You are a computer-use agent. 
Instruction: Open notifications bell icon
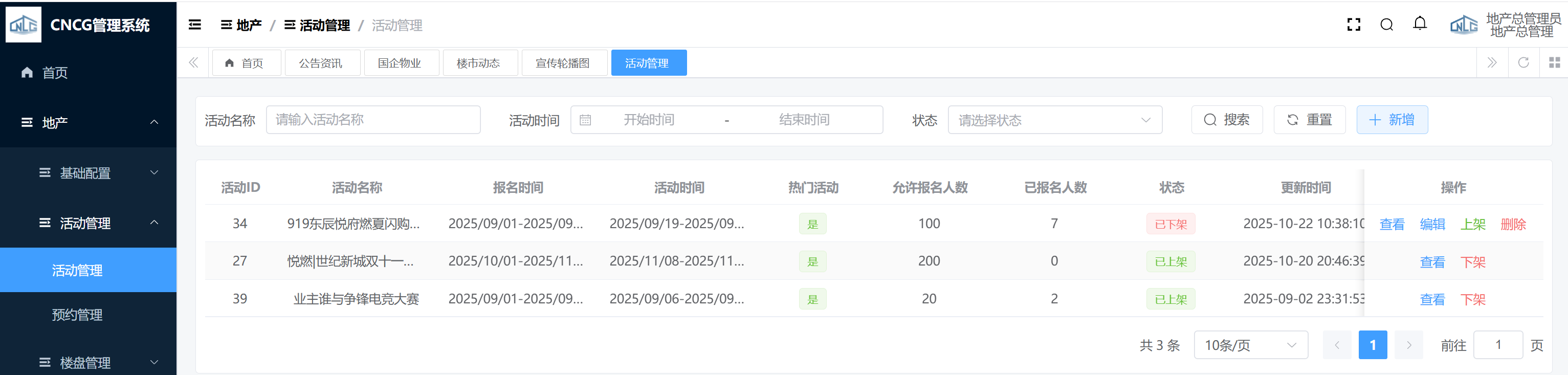coord(1420,25)
